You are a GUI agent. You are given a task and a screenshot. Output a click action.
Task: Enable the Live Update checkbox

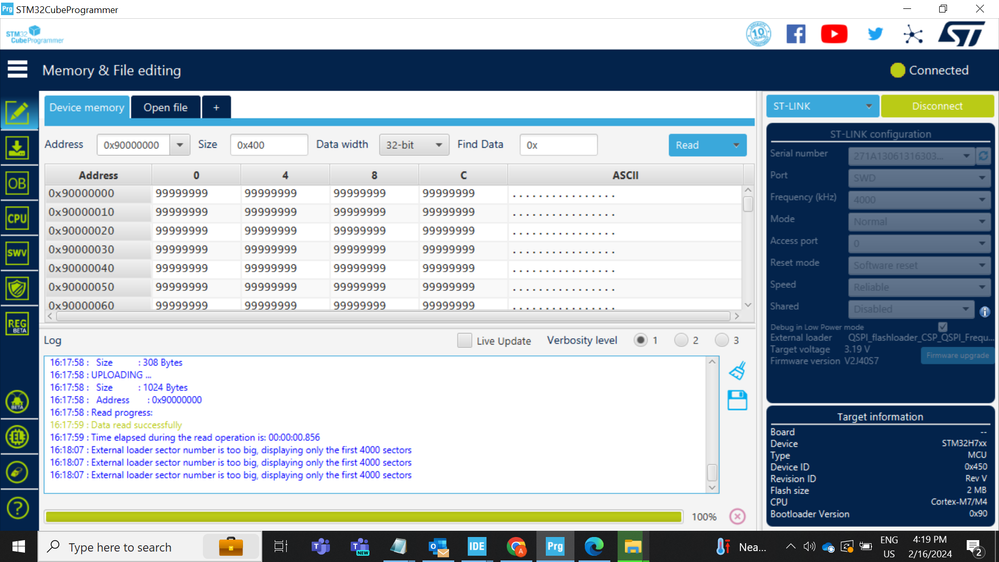point(464,340)
